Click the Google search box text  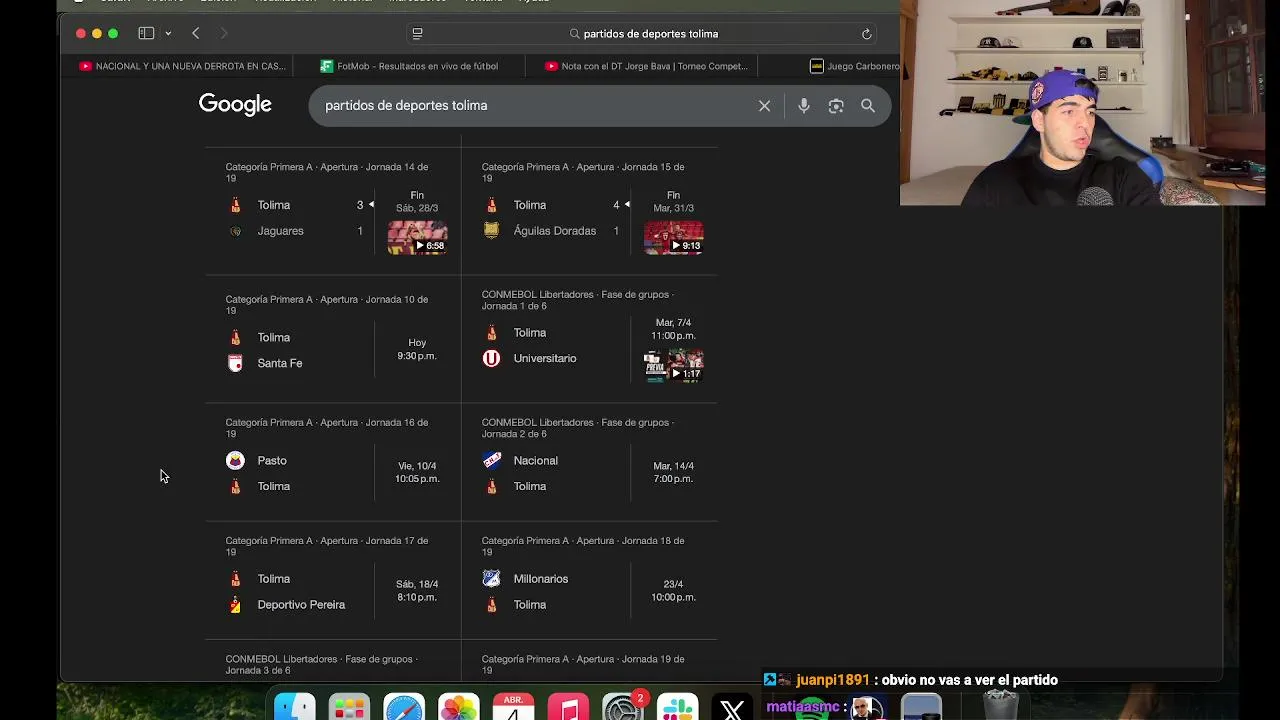pos(406,105)
